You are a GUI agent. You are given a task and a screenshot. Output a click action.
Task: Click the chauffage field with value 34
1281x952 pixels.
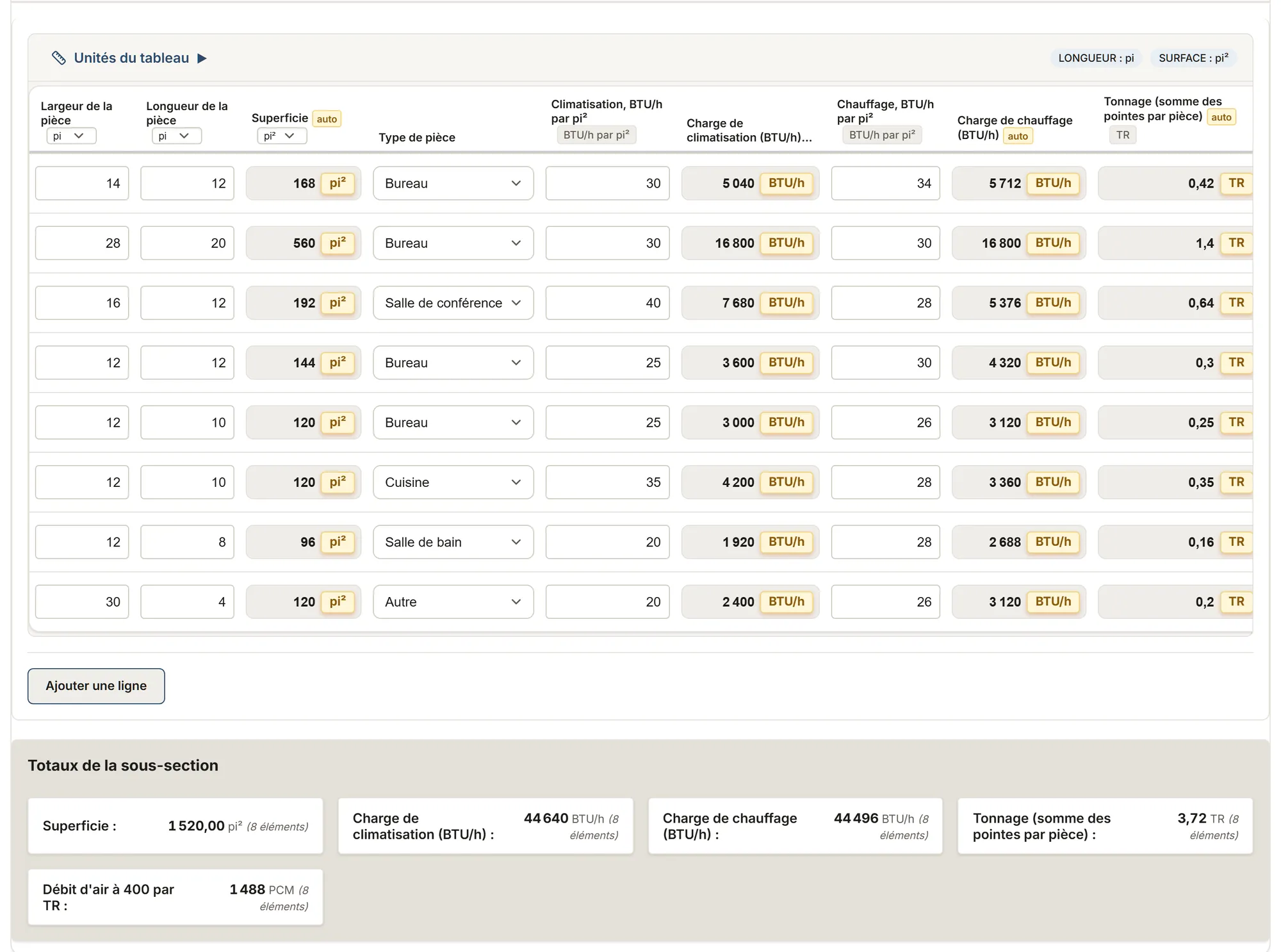point(885,183)
